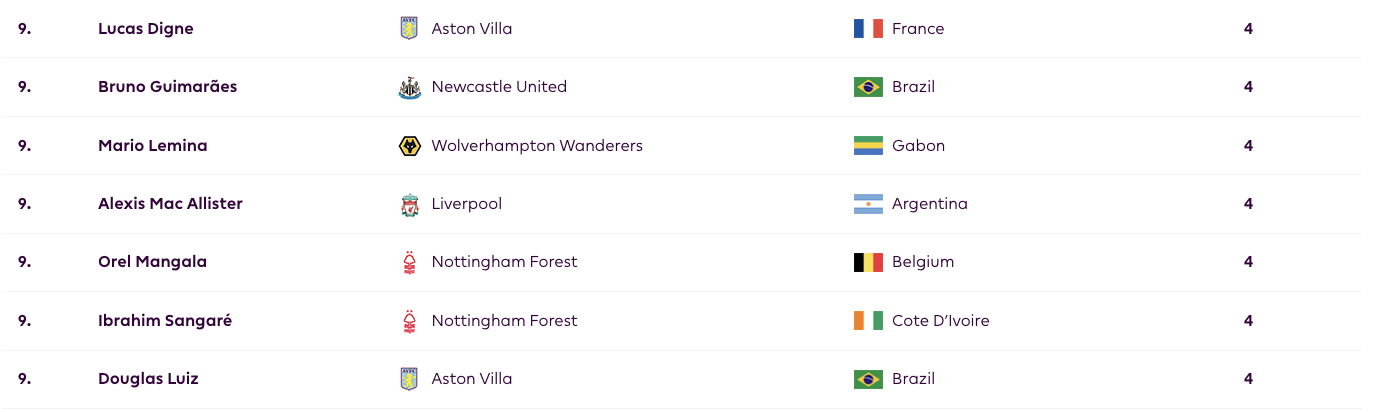This screenshot has height=412, width=1380.
Task: Click the Nottingham Forest badge in Orel Mangala row
Action: pyautogui.click(x=409, y=262)
